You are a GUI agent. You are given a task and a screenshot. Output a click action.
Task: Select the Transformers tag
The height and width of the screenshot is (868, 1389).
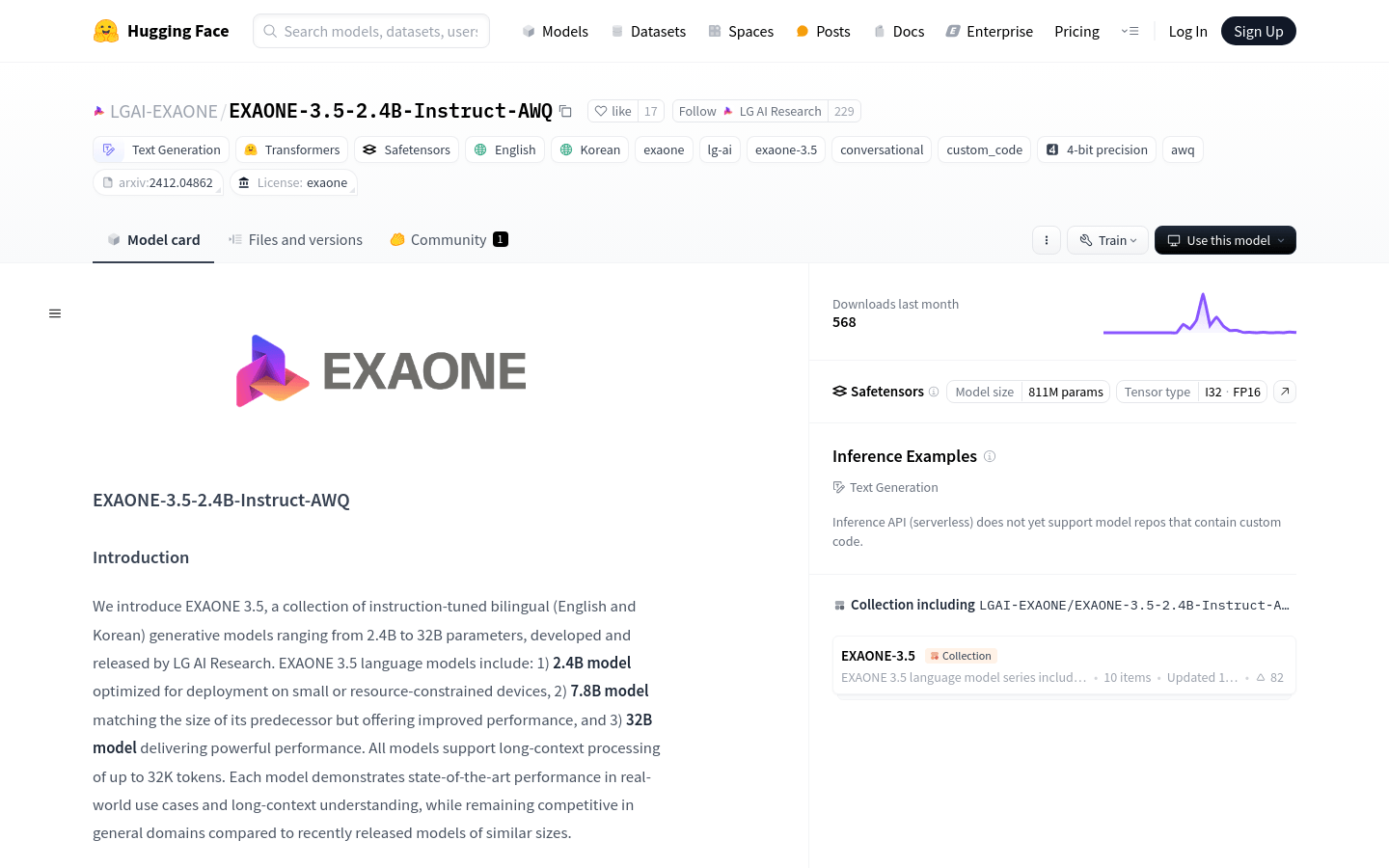click(x=291, y=149)
